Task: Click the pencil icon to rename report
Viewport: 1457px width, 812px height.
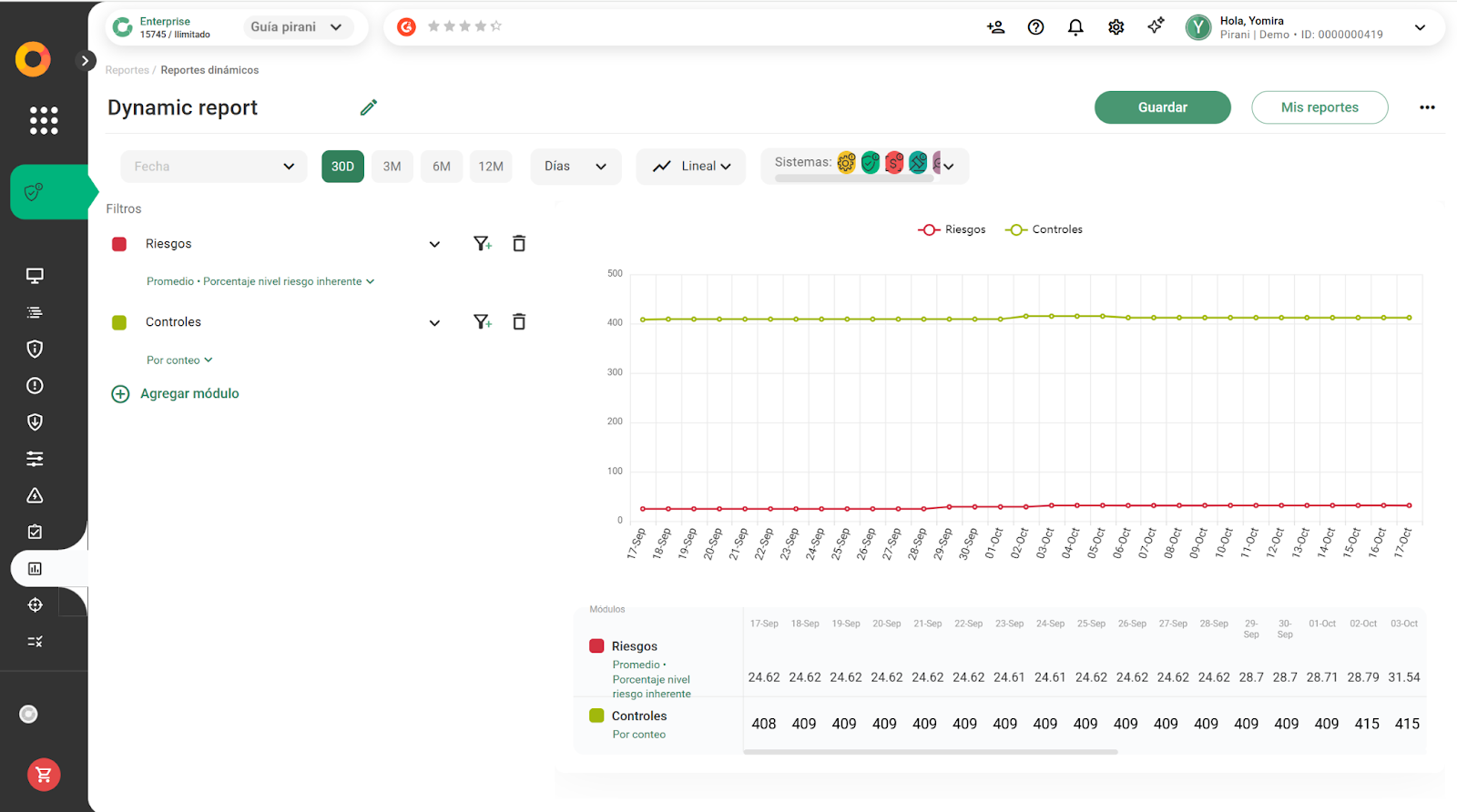Action: point(369,107)
